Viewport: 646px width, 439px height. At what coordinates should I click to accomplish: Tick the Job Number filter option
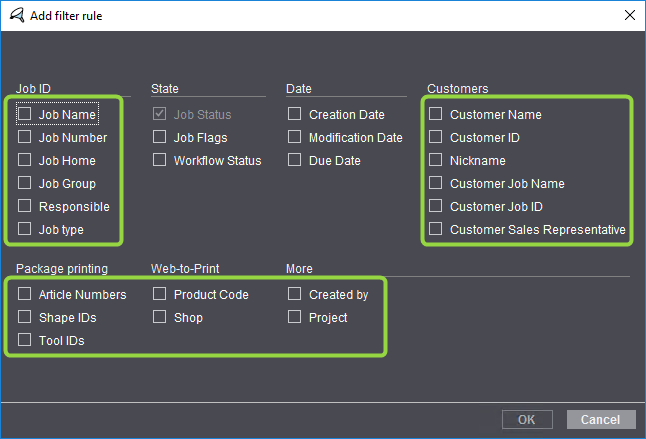(25, 137)
